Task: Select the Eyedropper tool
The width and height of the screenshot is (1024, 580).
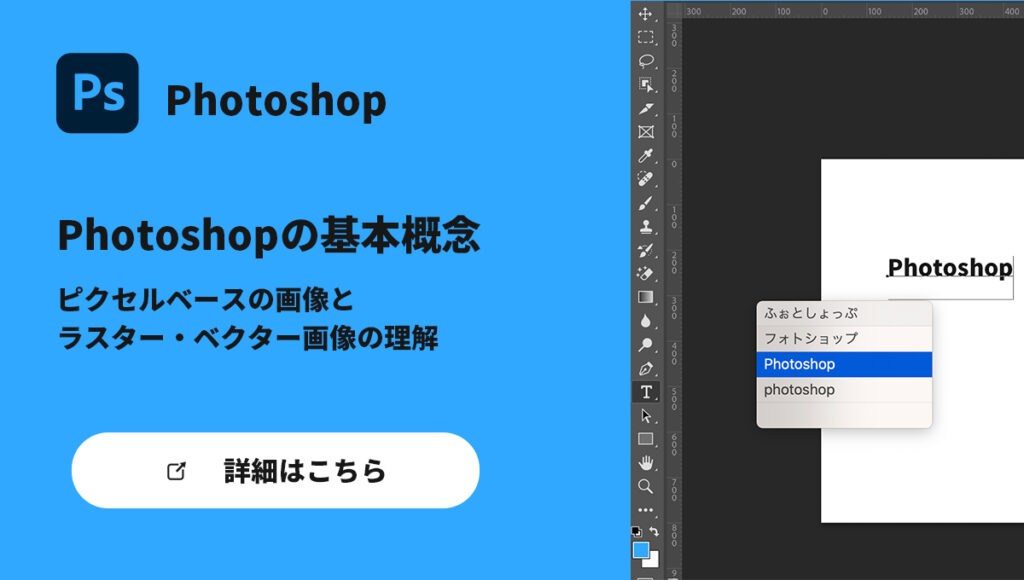Action: tap(646, 156)
